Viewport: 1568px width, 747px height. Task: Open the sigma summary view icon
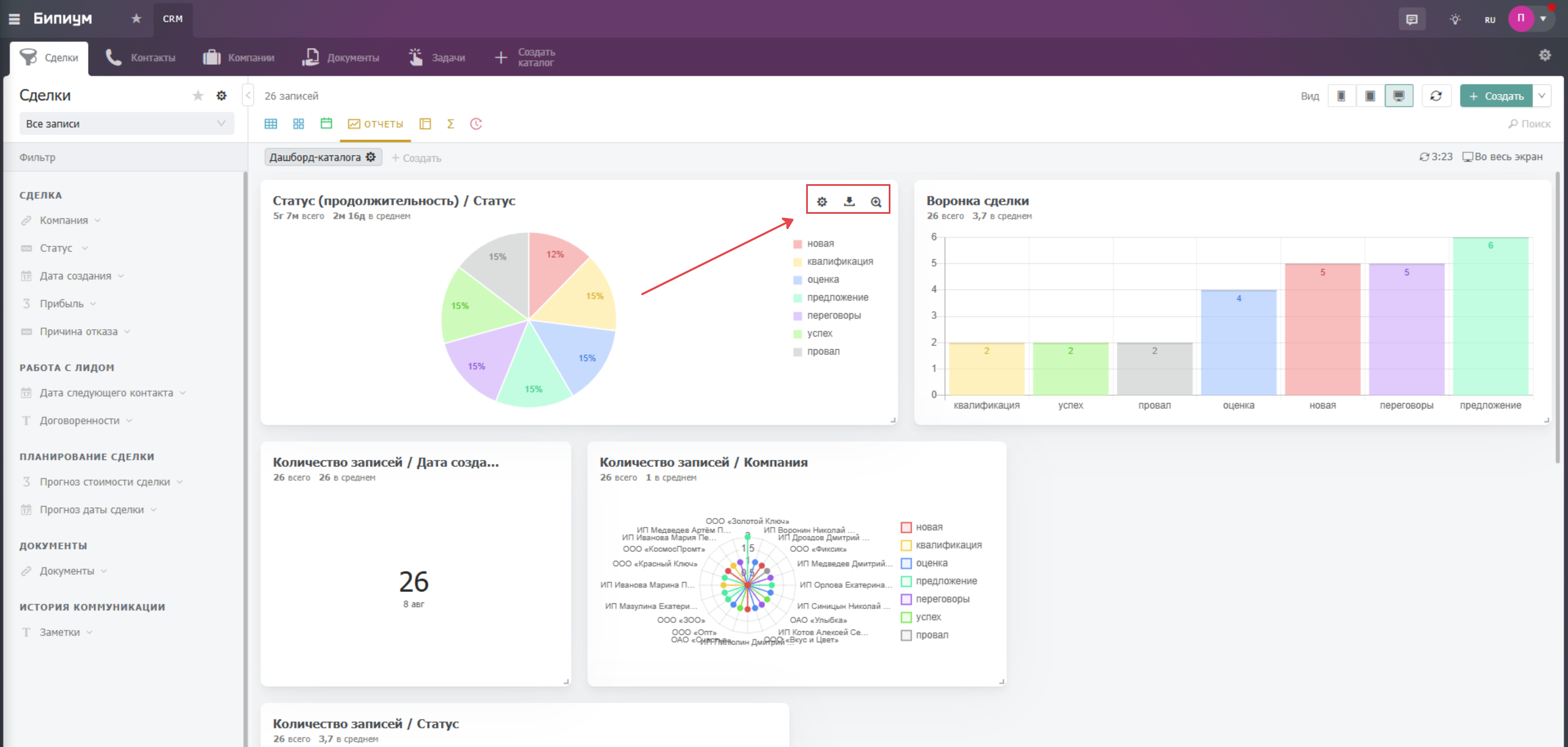pos(450,124)
